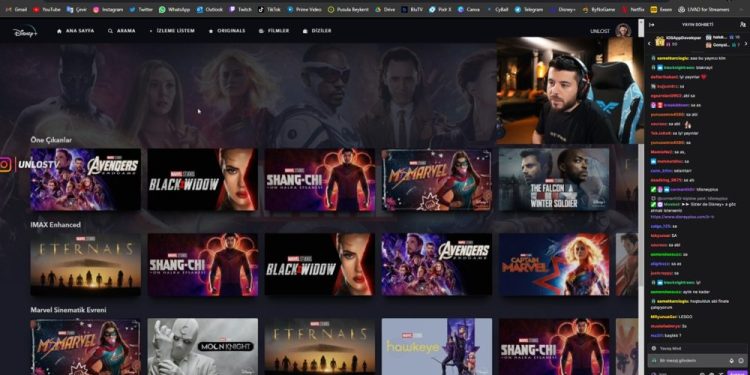750x375 pixels.
Task: Open Eternals in IMAX Enhanced row
Action: pyautogui.click(x=86, y=265)
